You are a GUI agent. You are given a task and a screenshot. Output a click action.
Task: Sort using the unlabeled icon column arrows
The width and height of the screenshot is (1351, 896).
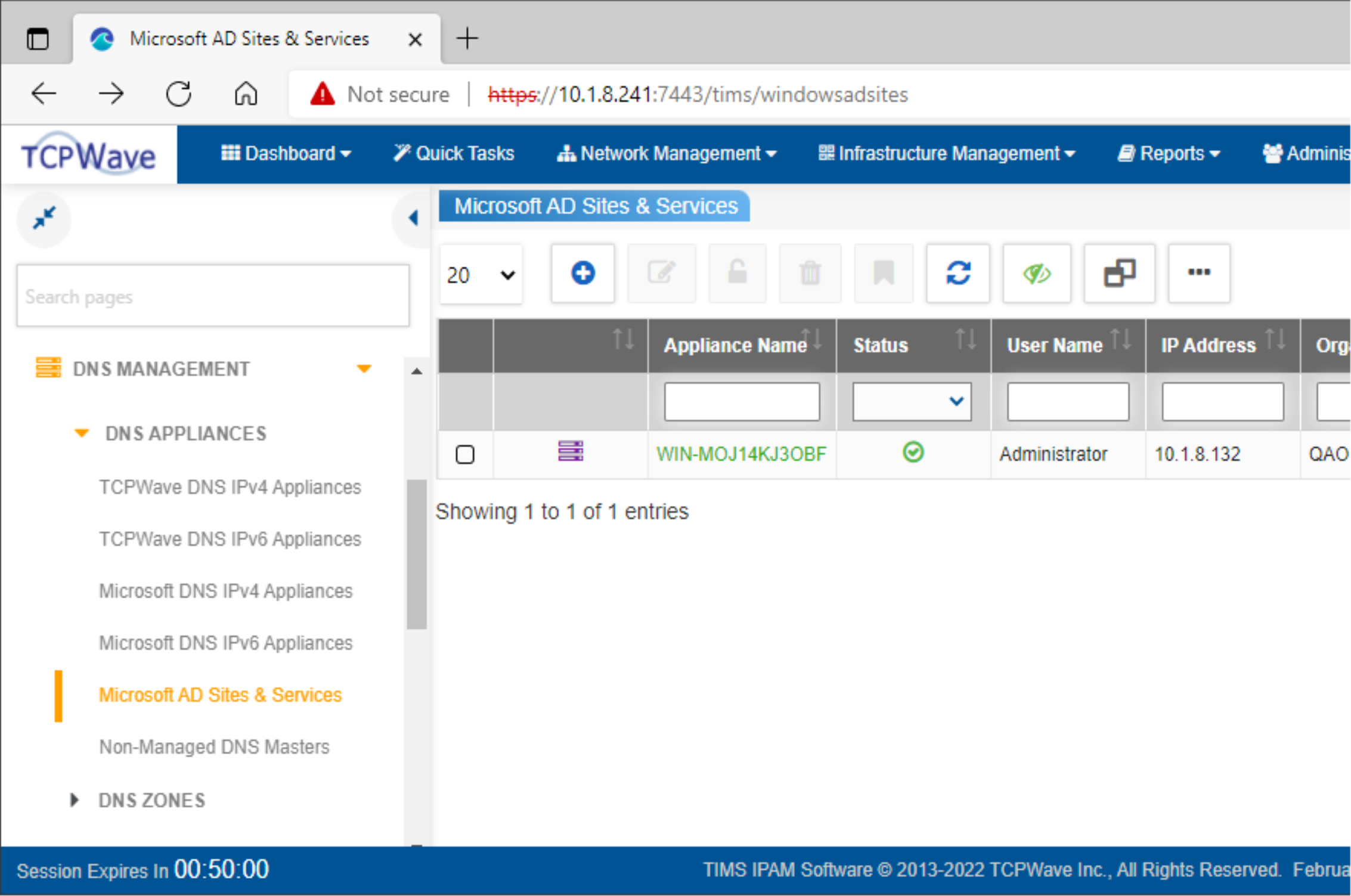[623, 340]
